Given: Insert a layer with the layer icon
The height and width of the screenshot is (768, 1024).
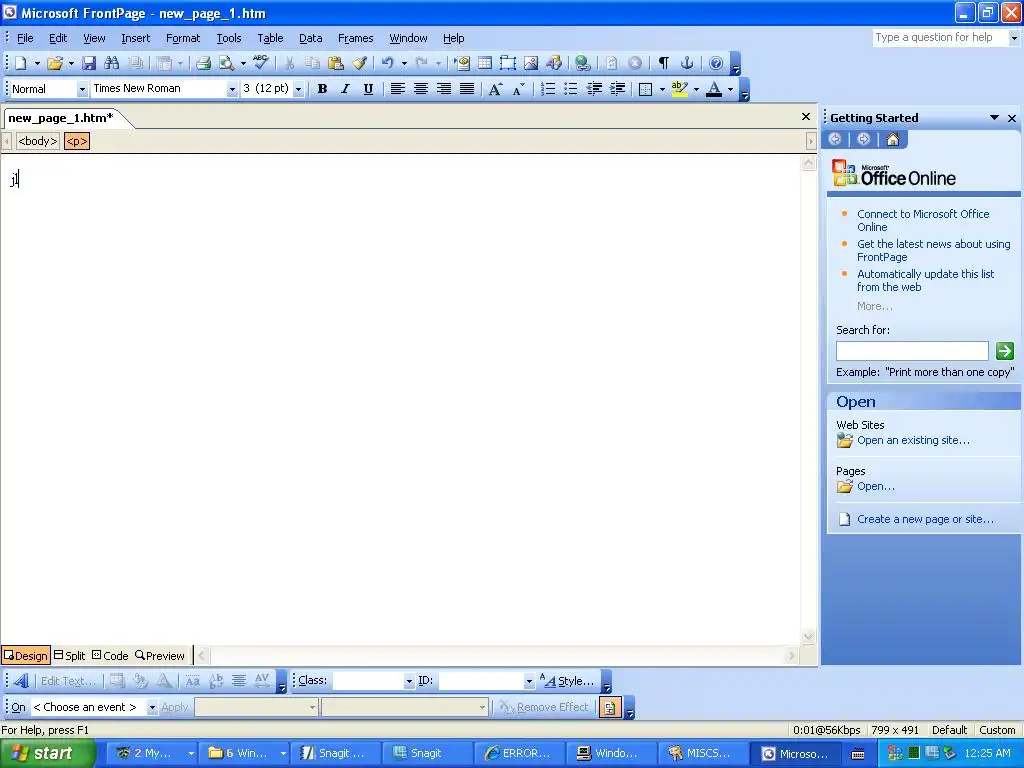Looking at the screenshot, I should click(508, 63).
